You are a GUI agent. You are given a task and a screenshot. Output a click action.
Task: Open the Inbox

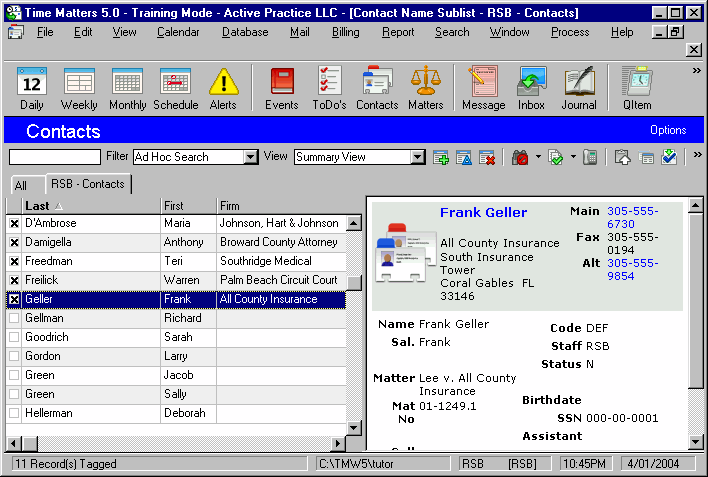(x=531, y=89)
